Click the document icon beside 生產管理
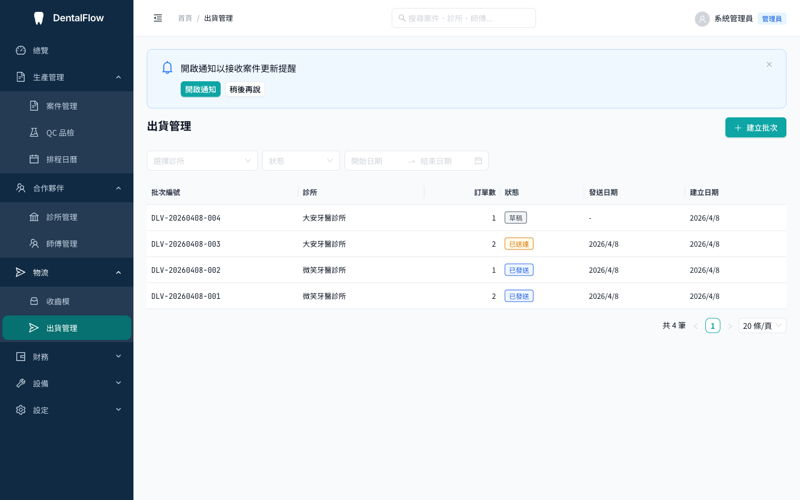The height and width of the screenshot is (500, 800). [x=20, y=77]
